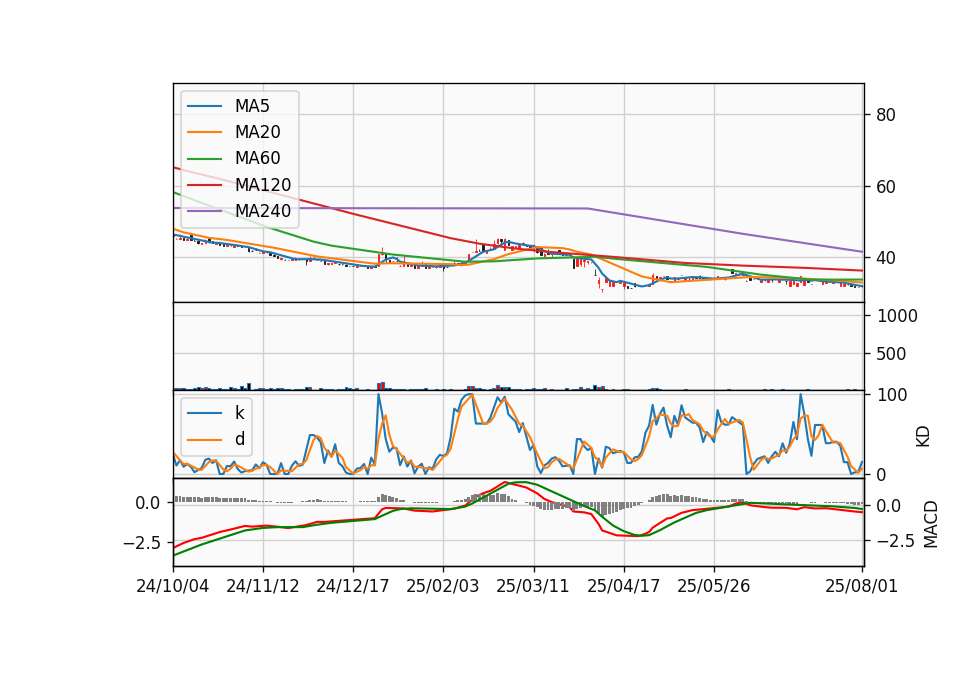Click the right MACD axis value −2.5

point(896,541)
